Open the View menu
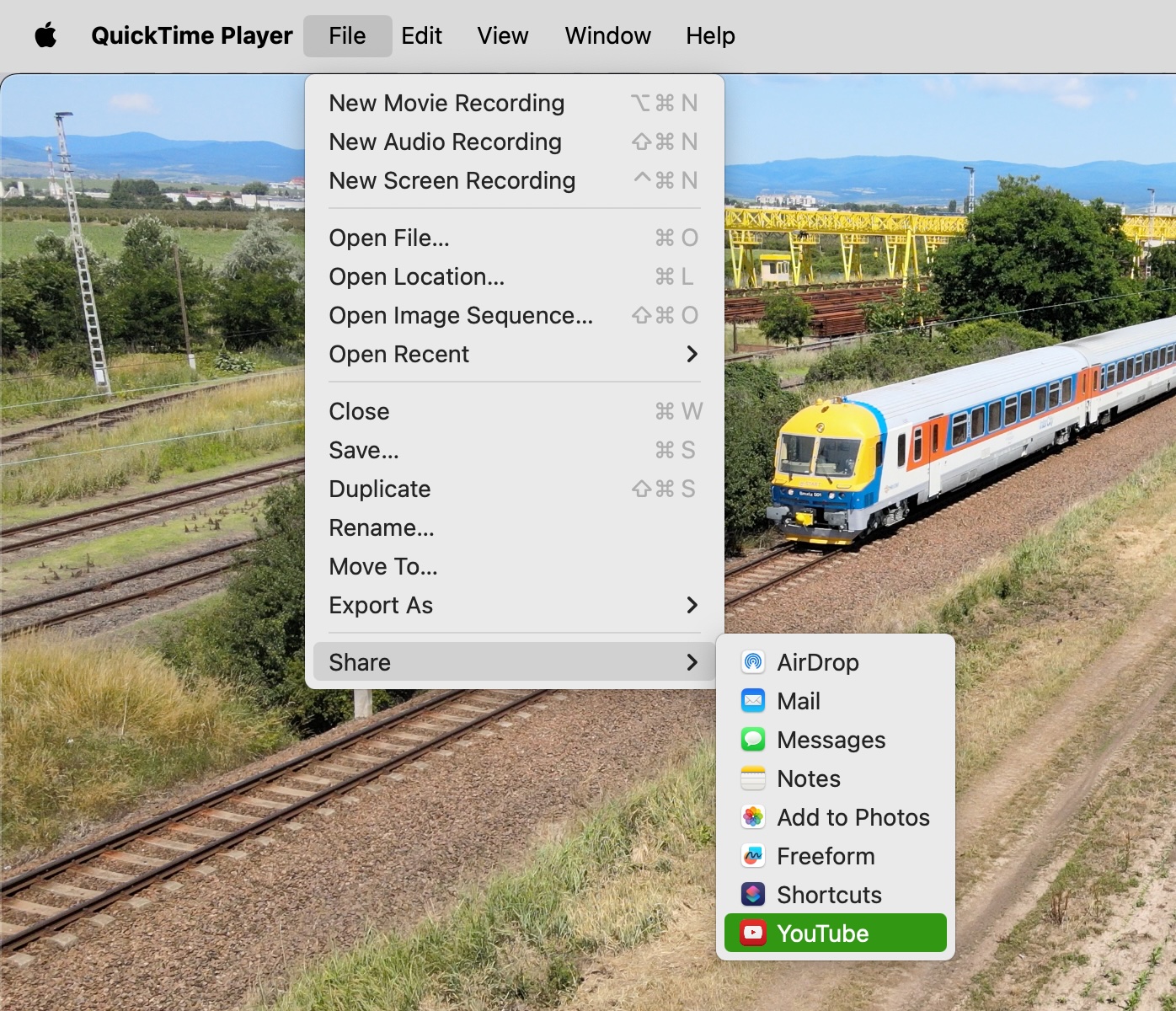Viewport: 1176px width, 1011px height. pos(503,35)
